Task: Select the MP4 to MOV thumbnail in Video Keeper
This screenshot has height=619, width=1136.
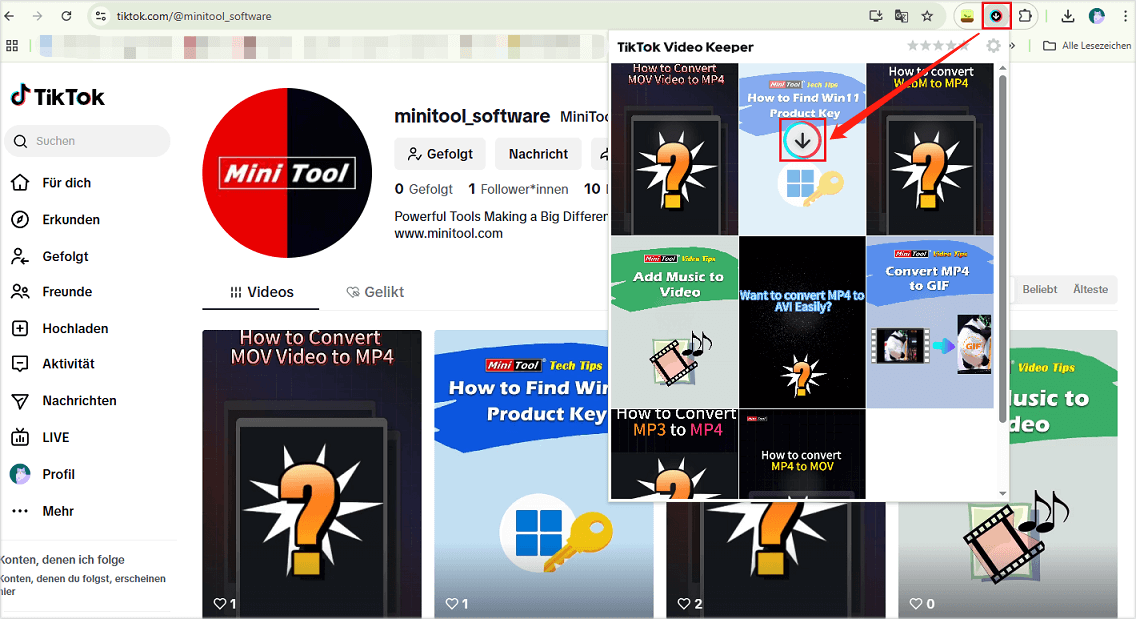Action: point(802,454)
